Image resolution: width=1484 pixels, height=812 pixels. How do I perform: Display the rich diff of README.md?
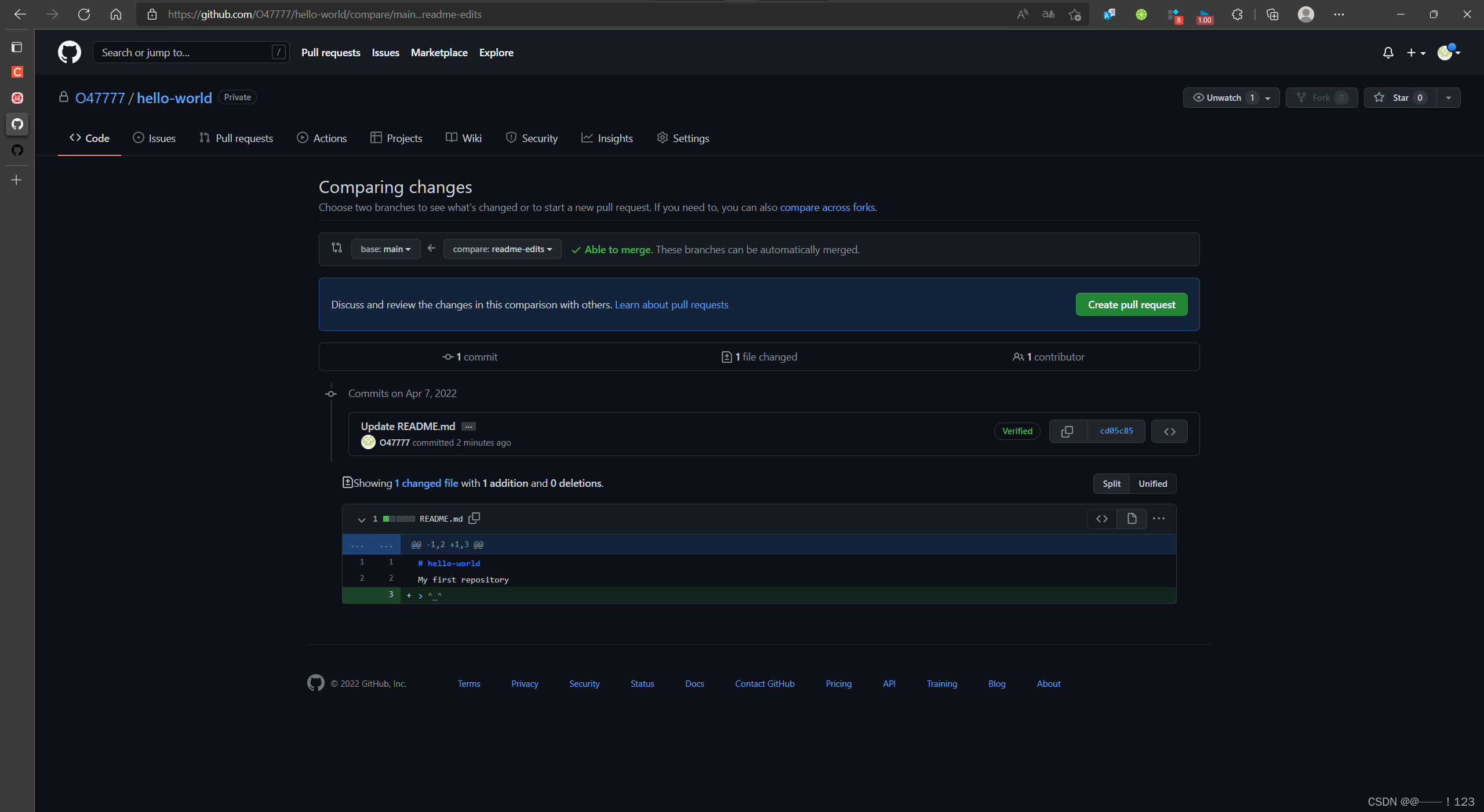pyautogui.click(x=1132, y=519)
